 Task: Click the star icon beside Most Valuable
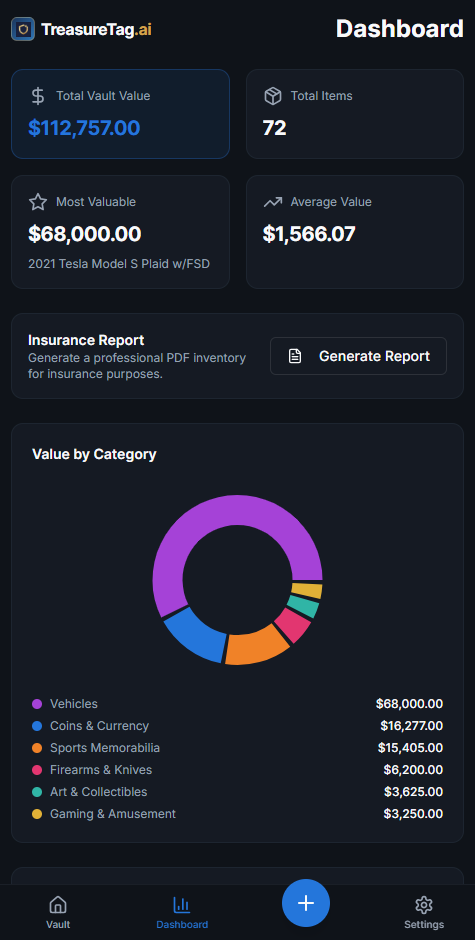(38, 202)
